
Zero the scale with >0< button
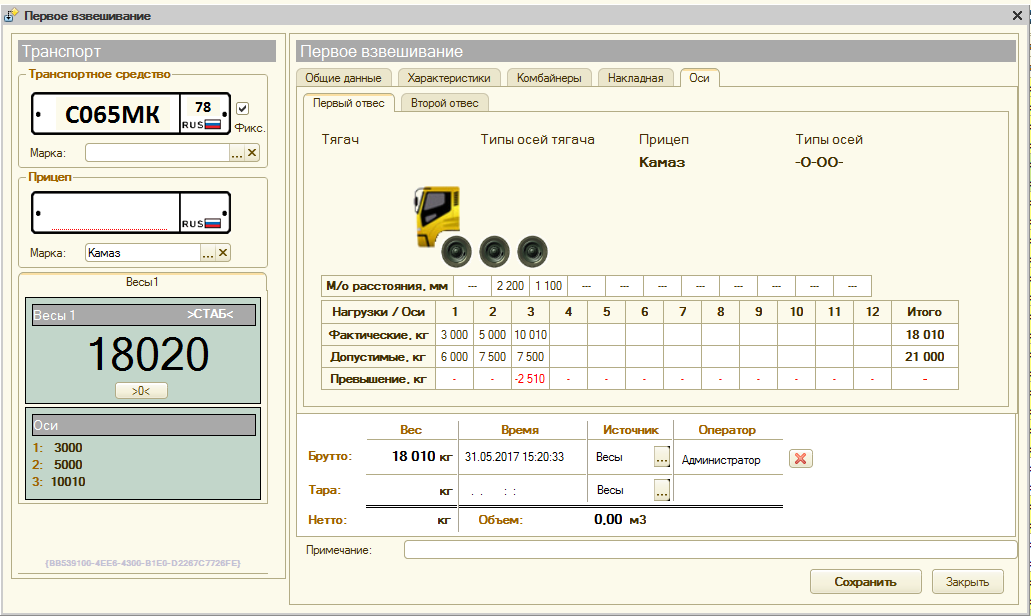141,390
